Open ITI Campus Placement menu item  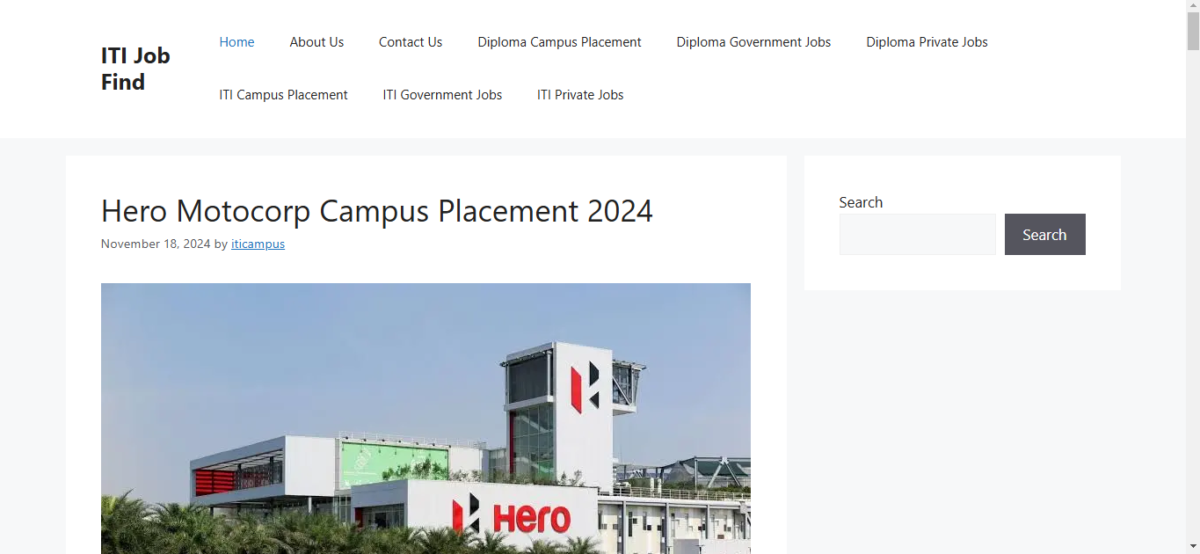283,95
